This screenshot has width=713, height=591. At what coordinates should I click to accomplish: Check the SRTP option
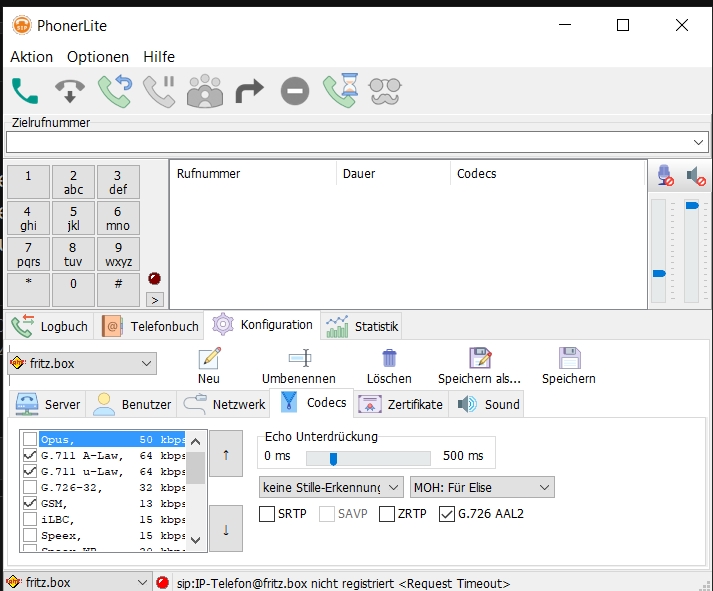click(x=267, y=514)
